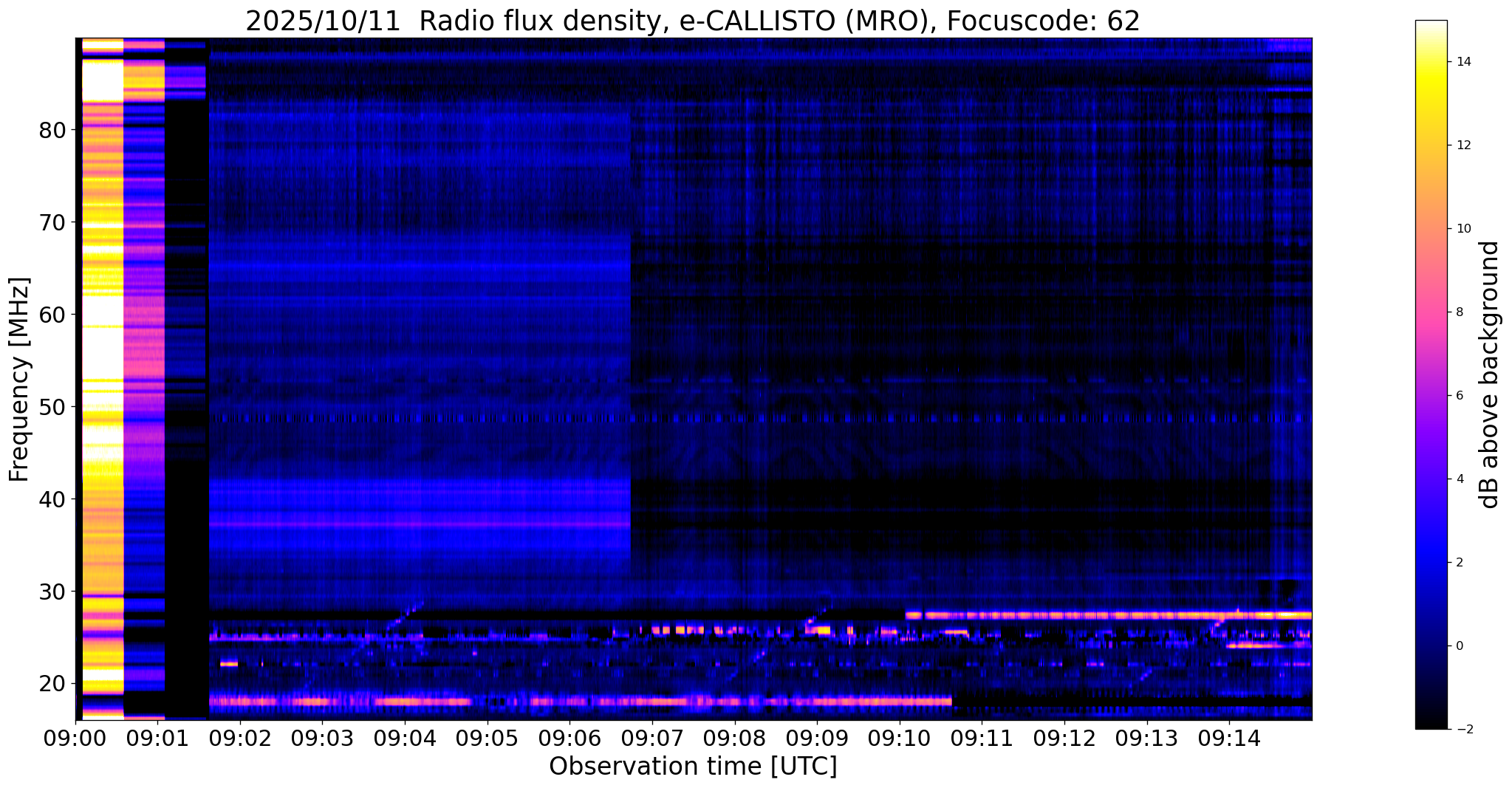Click the 14 dB tick on colorbar

(x=1462, y=62)
